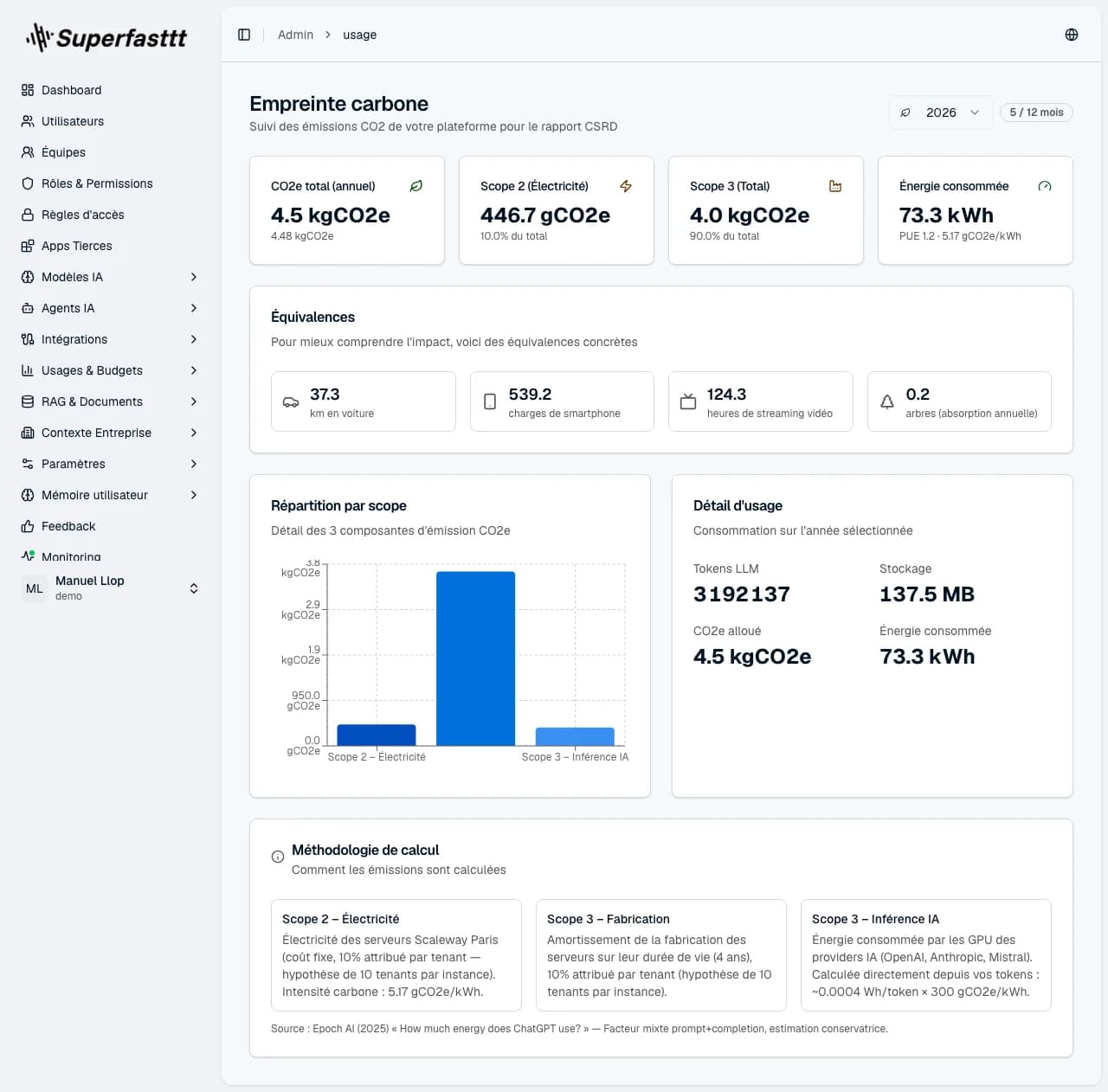Image resolution: width=1108 pixels, height=1092 pixels.
Task: Click the Apps Tierces icon
Action: point(28,246)
